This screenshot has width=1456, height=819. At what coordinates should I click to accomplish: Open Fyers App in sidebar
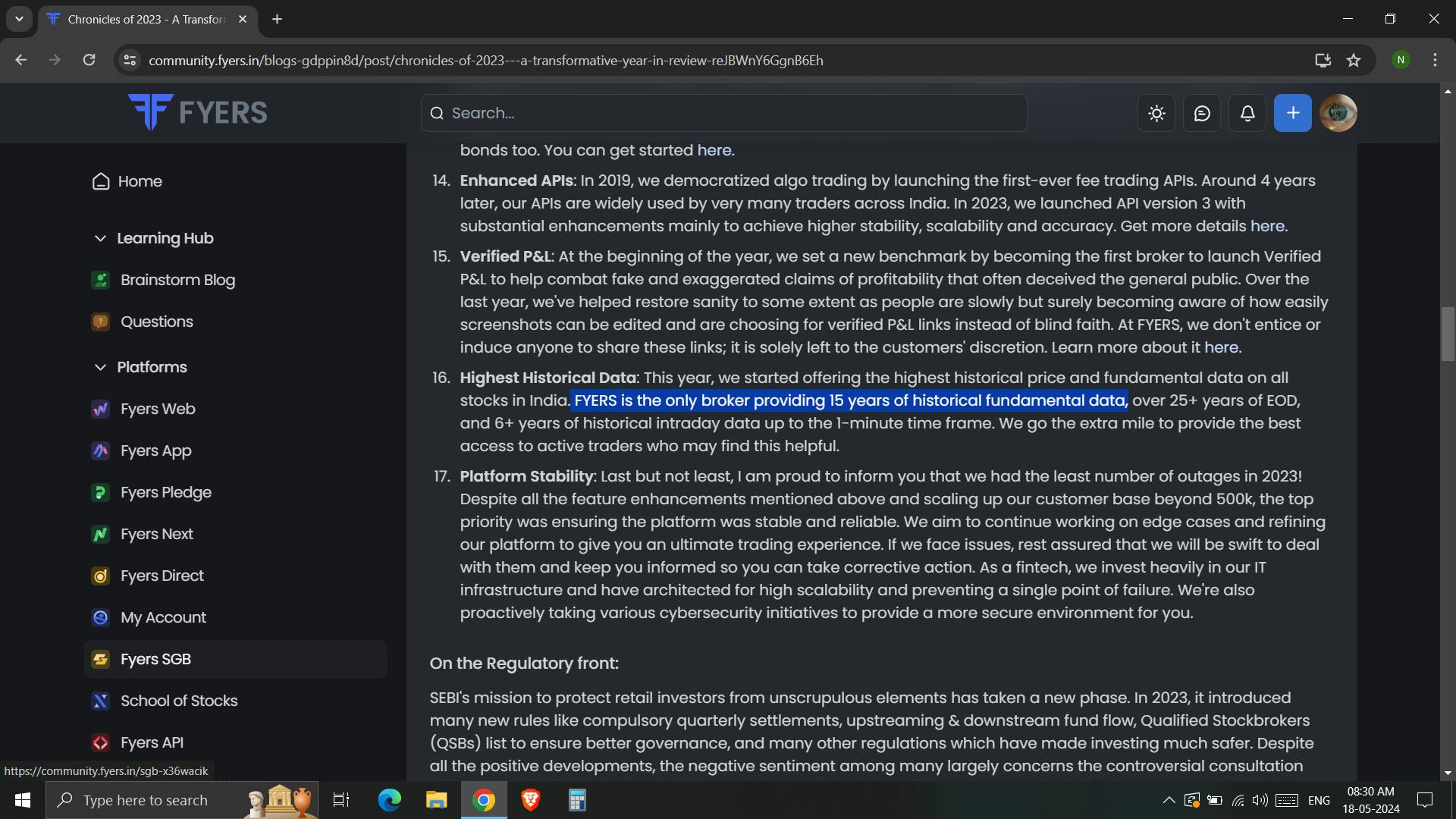click(x=155, y=450)
